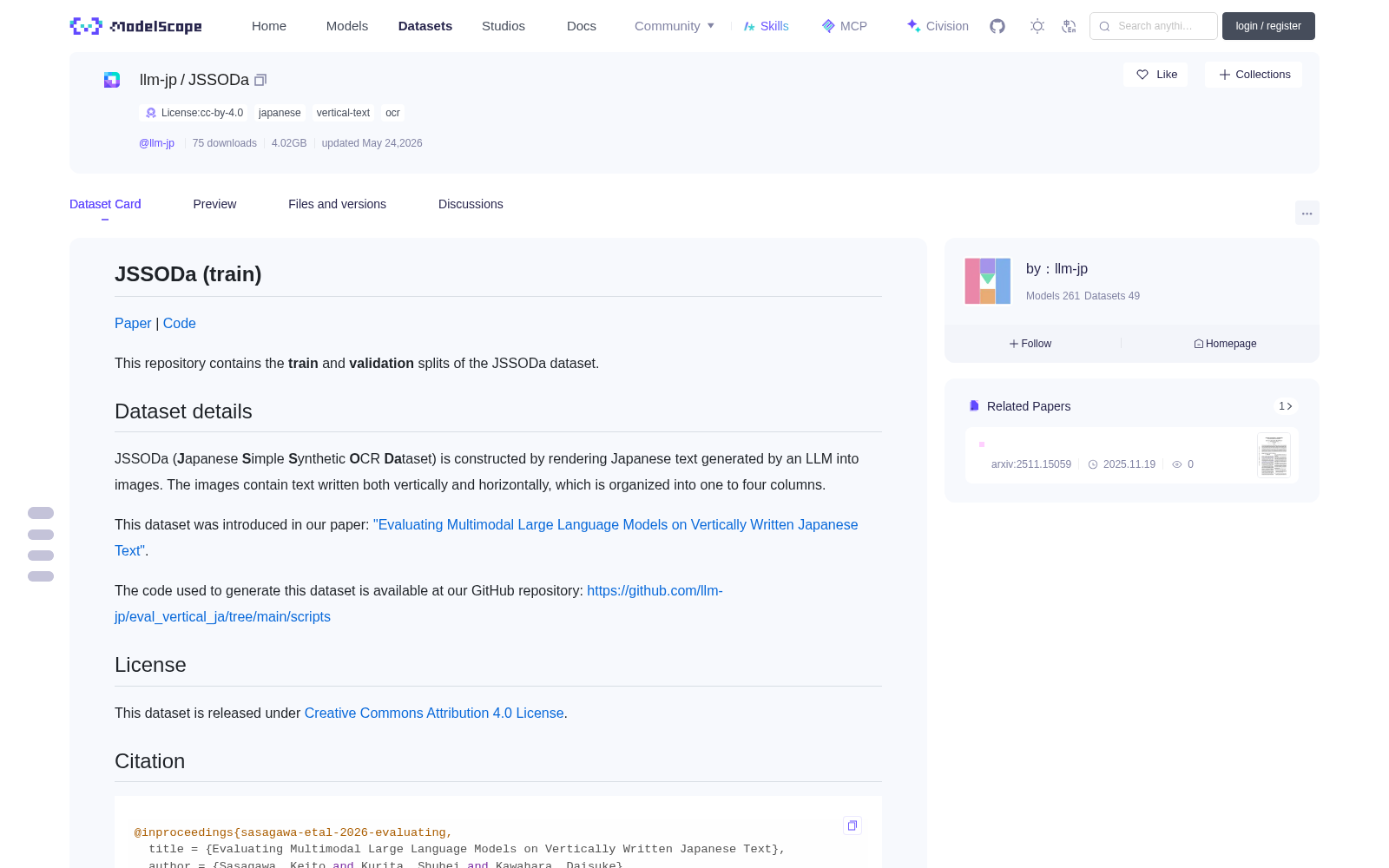Open the Models section
1389x868 pixels.
tap(347, 26)
